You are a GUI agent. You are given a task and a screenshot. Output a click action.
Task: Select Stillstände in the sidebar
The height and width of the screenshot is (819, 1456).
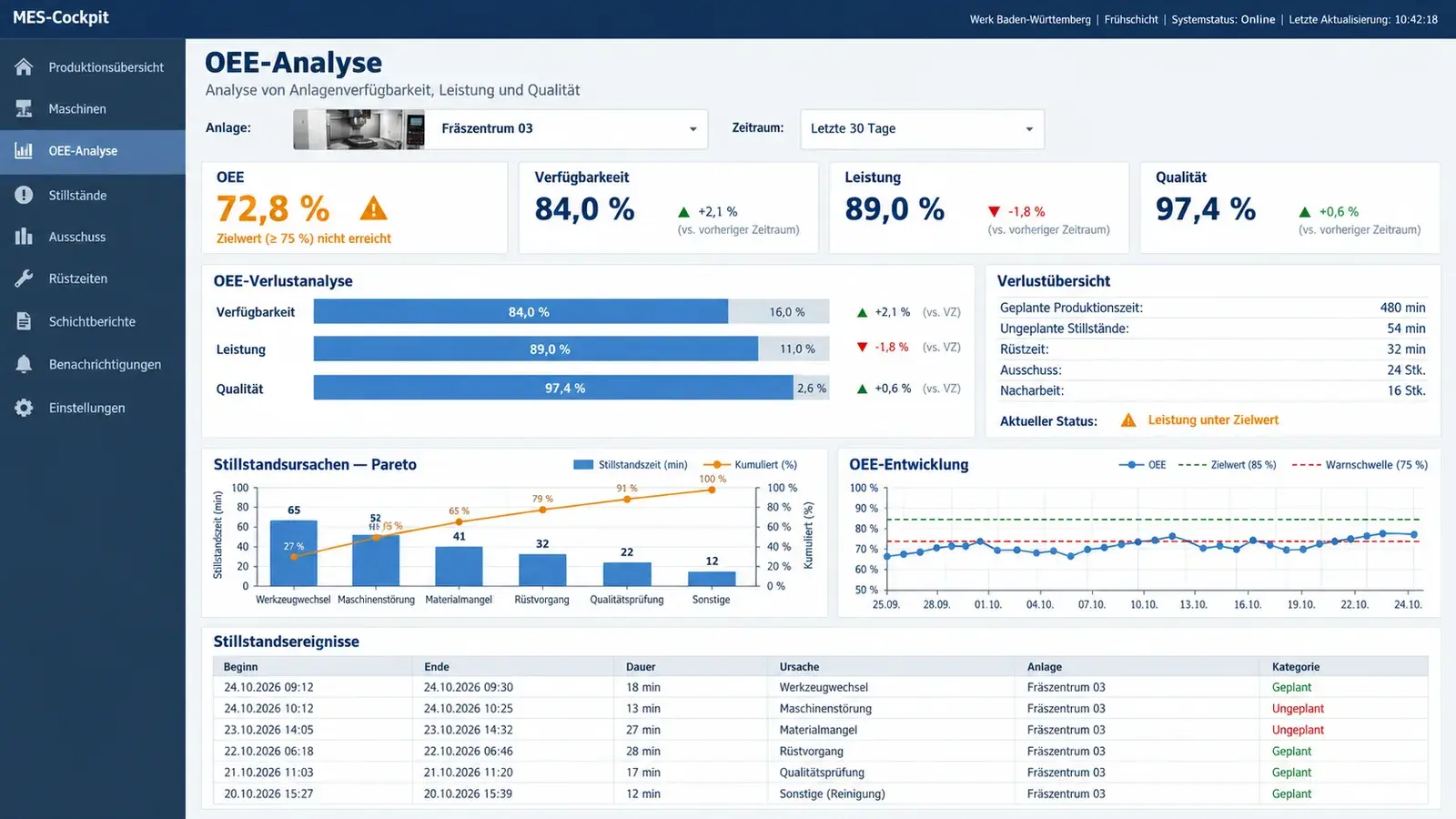(x=93, y=196)
